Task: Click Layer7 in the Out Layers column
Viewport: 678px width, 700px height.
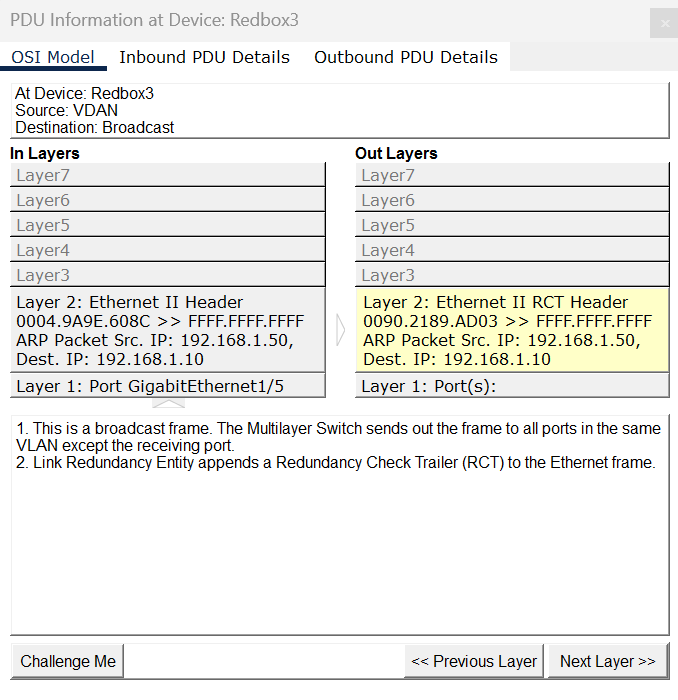Action: [x=512, y=175]
